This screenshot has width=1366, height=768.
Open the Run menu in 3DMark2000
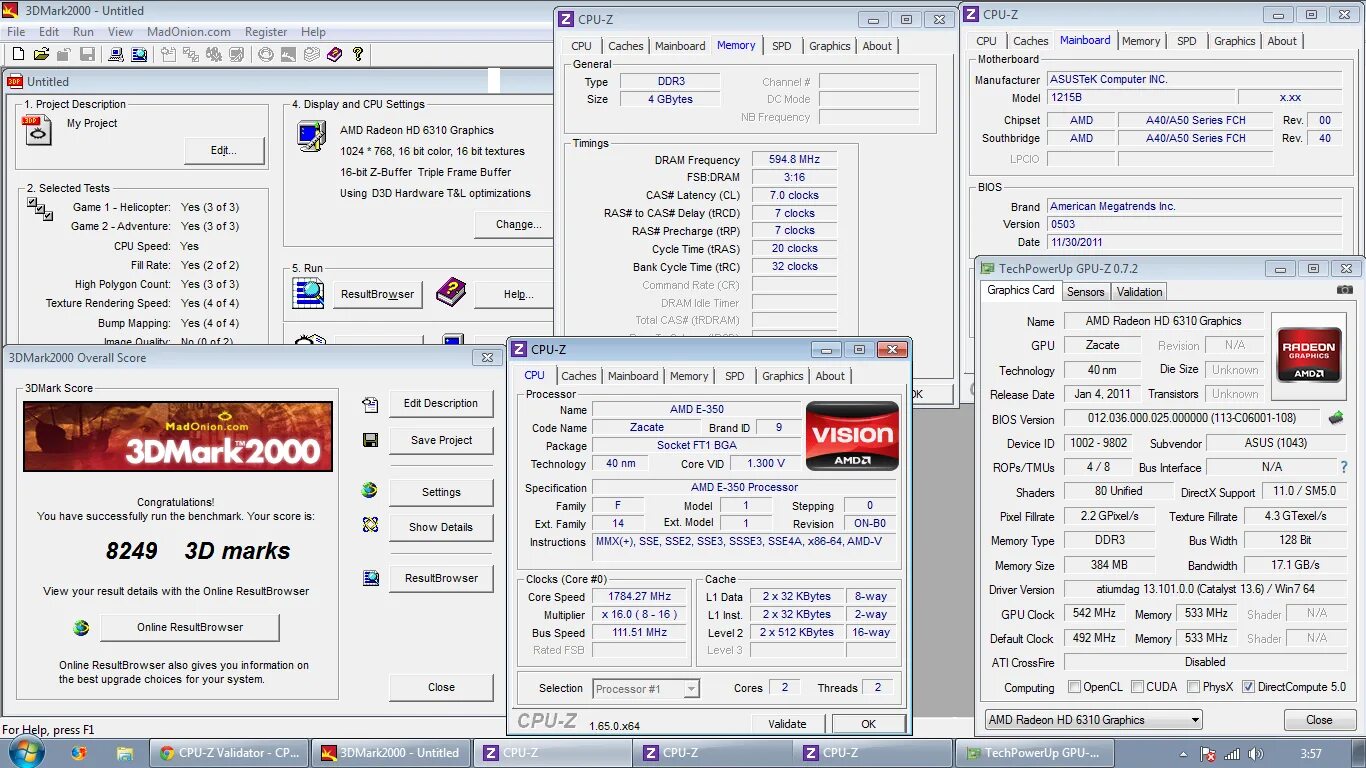[84, 32]
